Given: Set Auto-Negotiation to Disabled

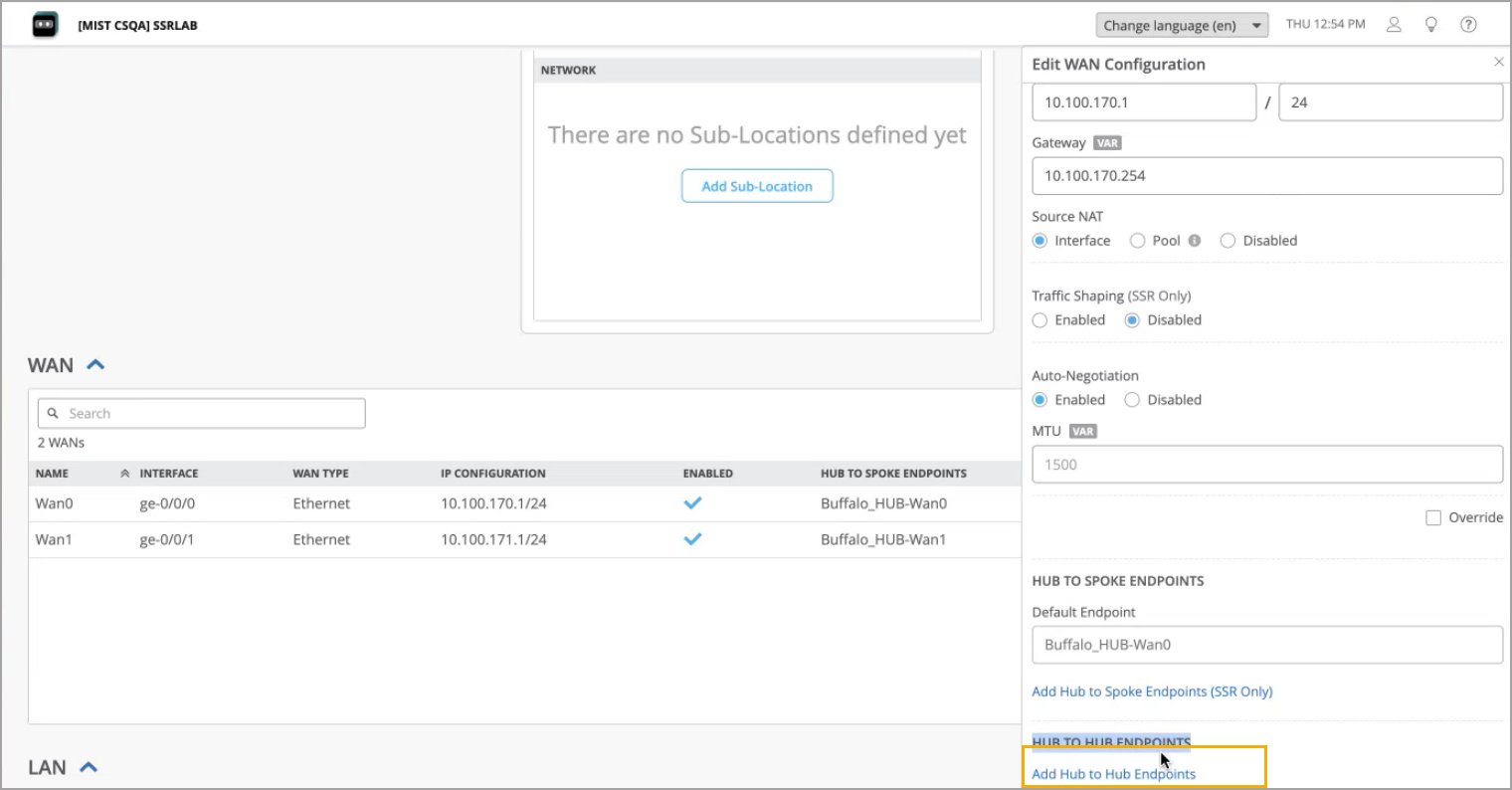Looking at the screenshot, I should (1132, 400).
